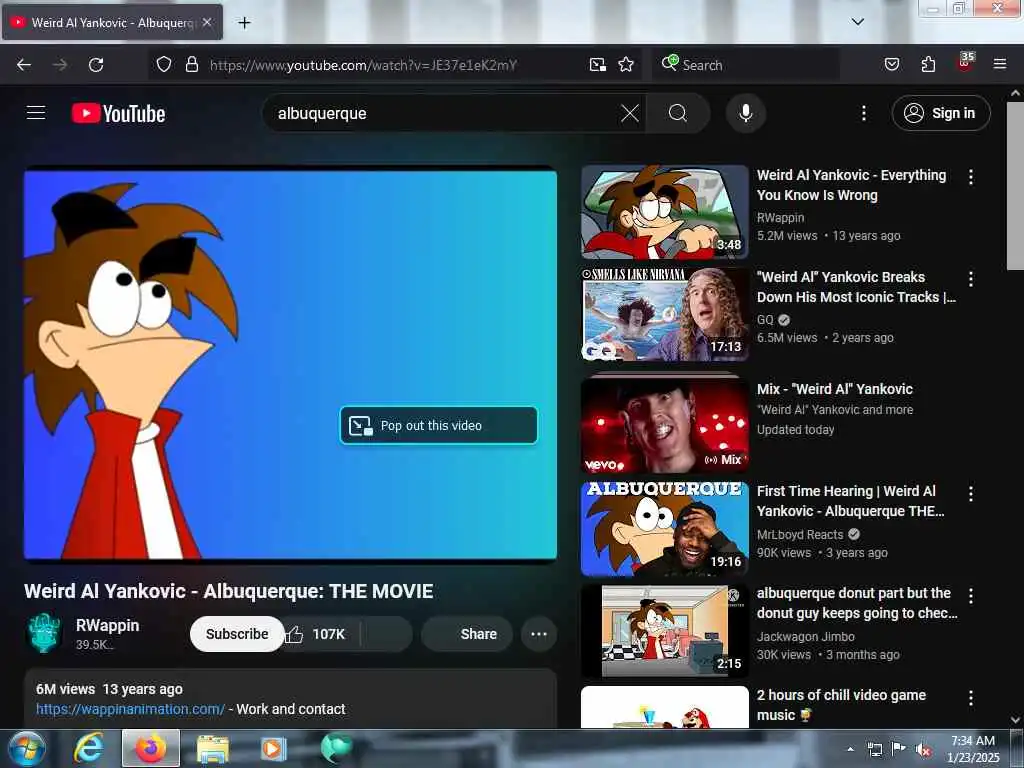Open the RWappin channel avatar

pyautogui.click(x=44, y=633)
